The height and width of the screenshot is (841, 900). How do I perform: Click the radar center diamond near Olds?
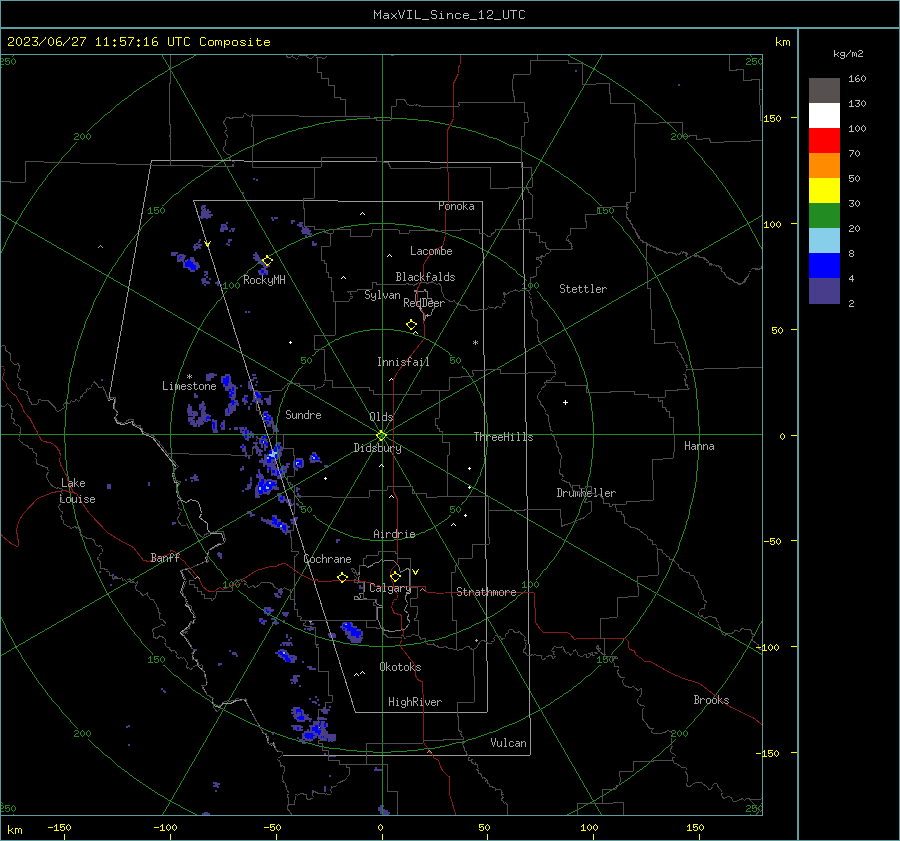(x=382, y=436)
